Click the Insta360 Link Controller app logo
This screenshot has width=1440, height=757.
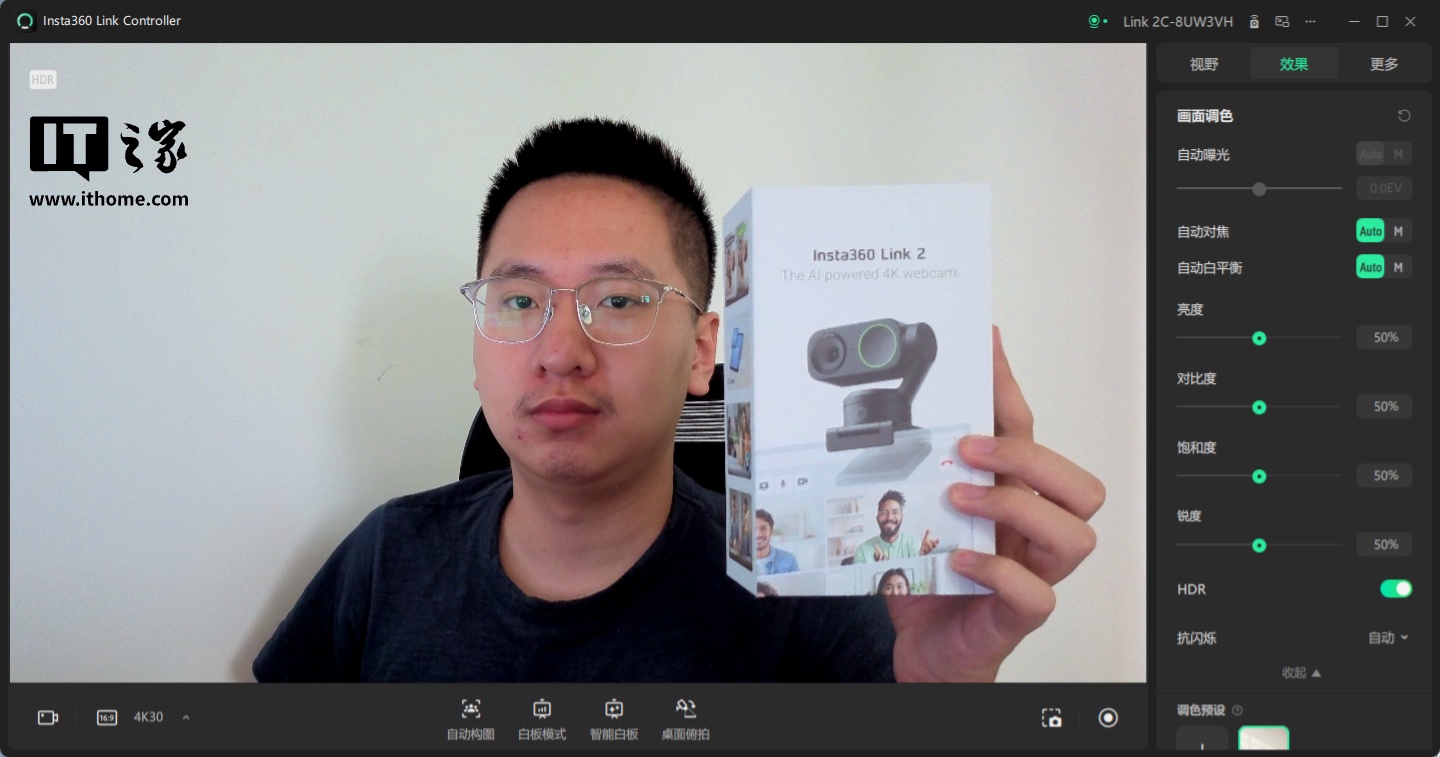pyautogui.click(x=25, y=21)
